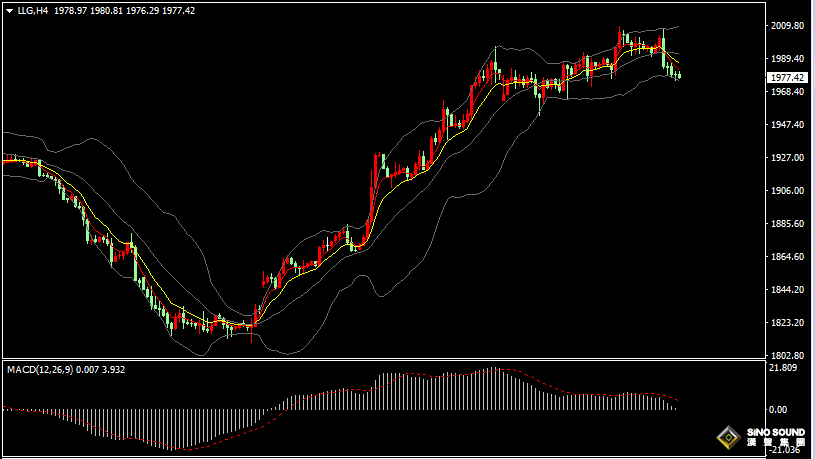815x459 pixels.
Task: Click the LLG,H4 symbol label
Action: [x=33, y=10]
